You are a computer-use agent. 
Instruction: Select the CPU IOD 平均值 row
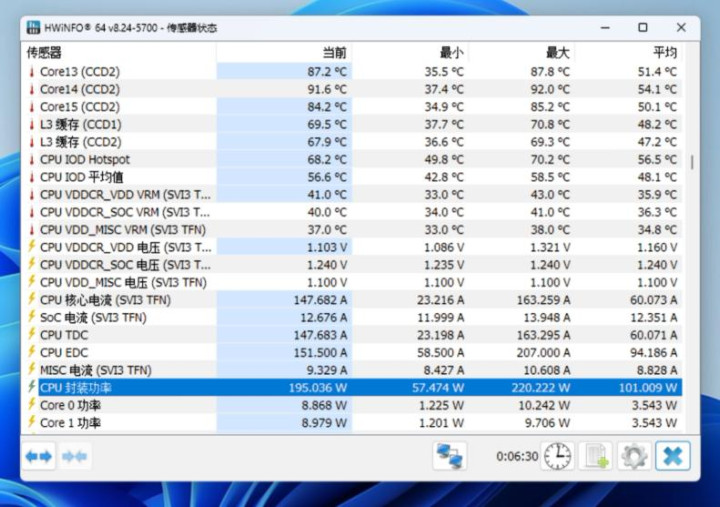pos(352,177)
